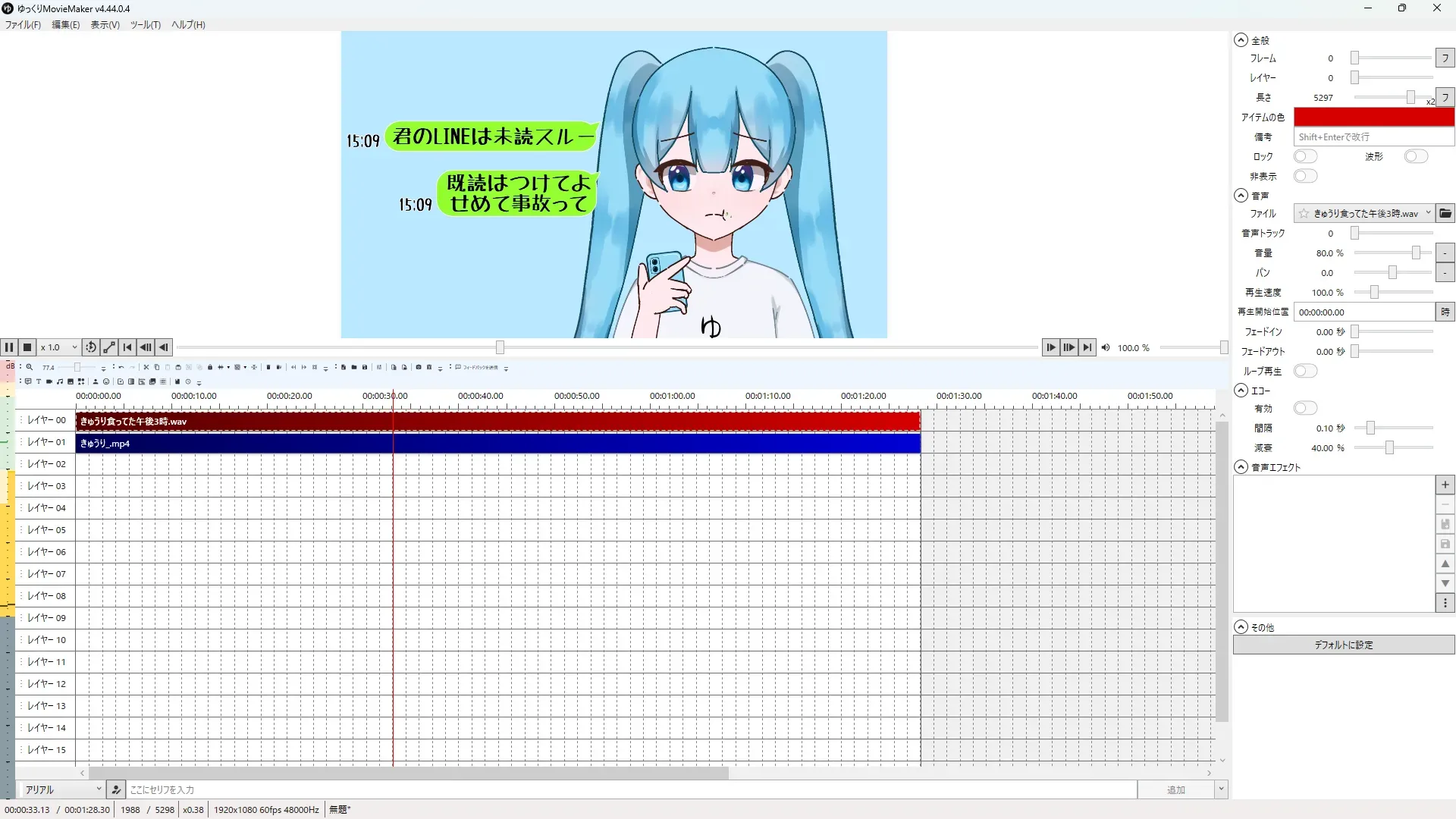Toggle the ループ再生 loop playback switch
Viewport: 1456px width, 819px height.
click(1305, 371)
